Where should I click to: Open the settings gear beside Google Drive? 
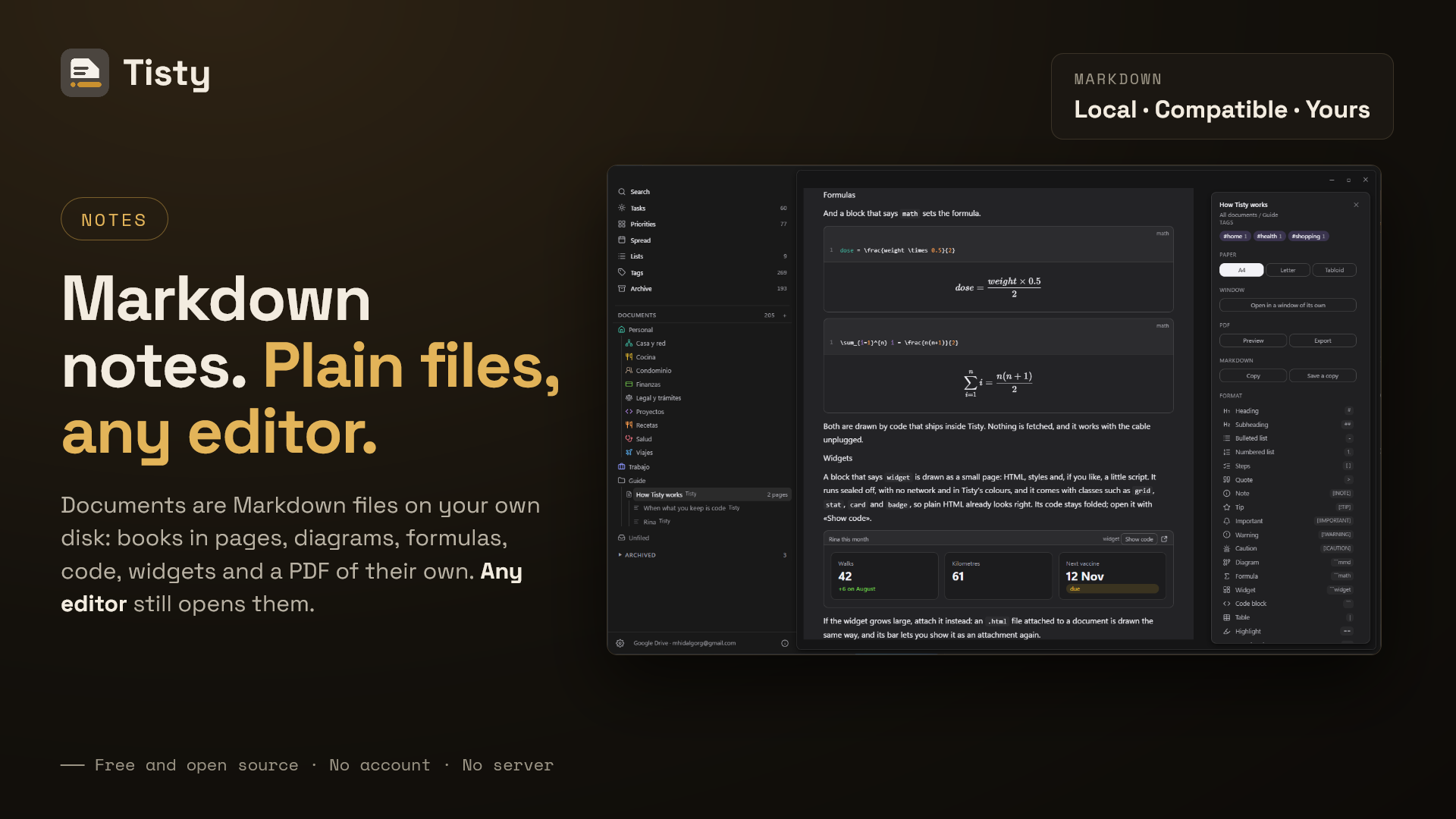pos(620,643)
